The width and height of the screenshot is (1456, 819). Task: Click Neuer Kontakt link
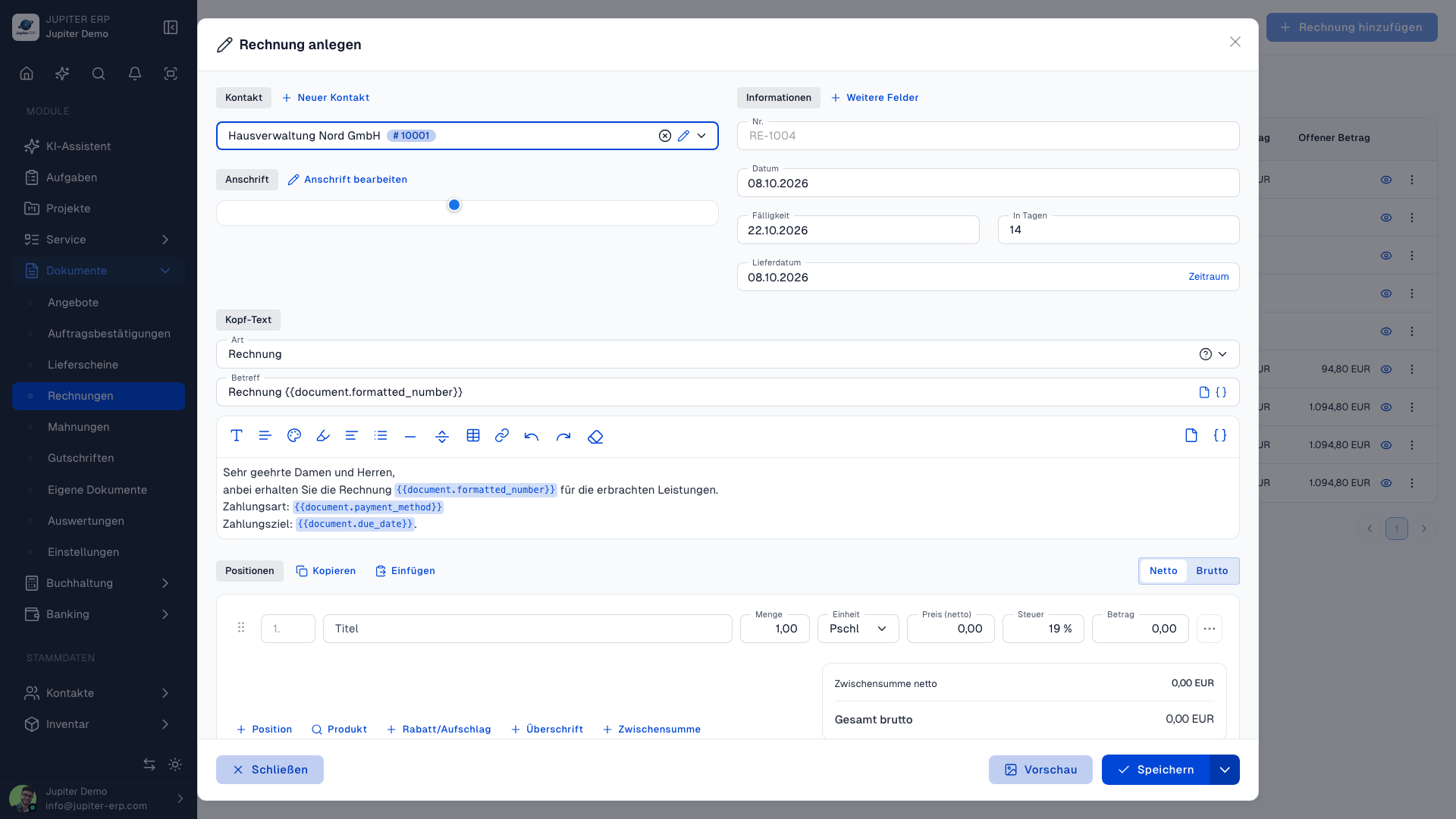(325, 98)
